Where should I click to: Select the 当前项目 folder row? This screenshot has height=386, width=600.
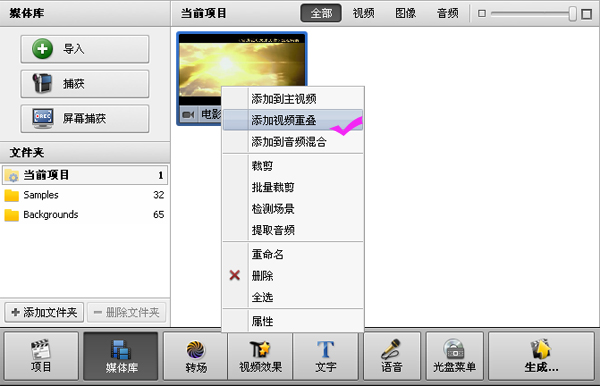point(85,175)
